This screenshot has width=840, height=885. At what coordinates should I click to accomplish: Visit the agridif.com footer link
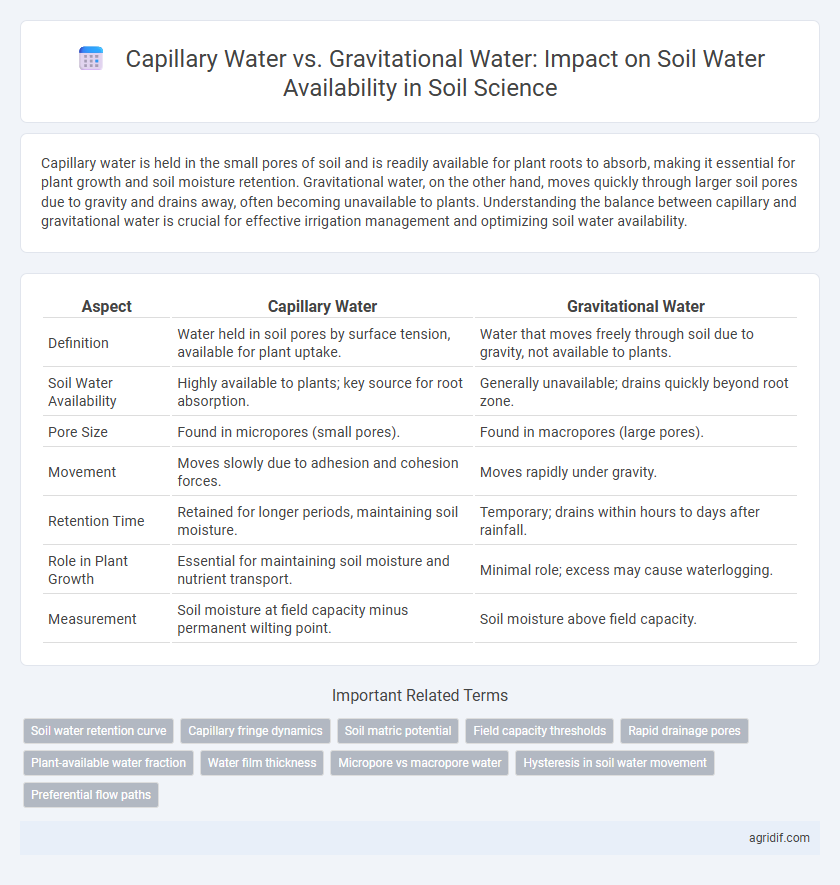tap(779, 838)
